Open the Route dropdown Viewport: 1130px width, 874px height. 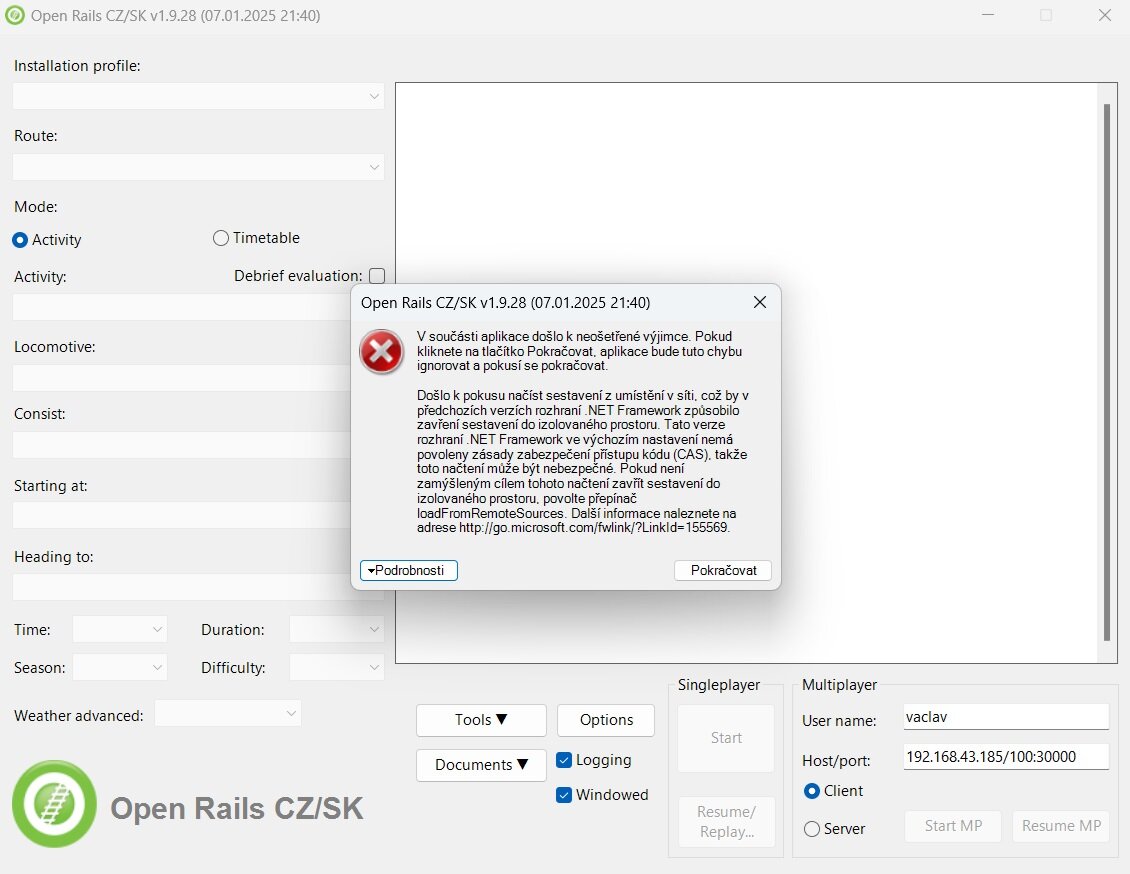click(198, 167)
